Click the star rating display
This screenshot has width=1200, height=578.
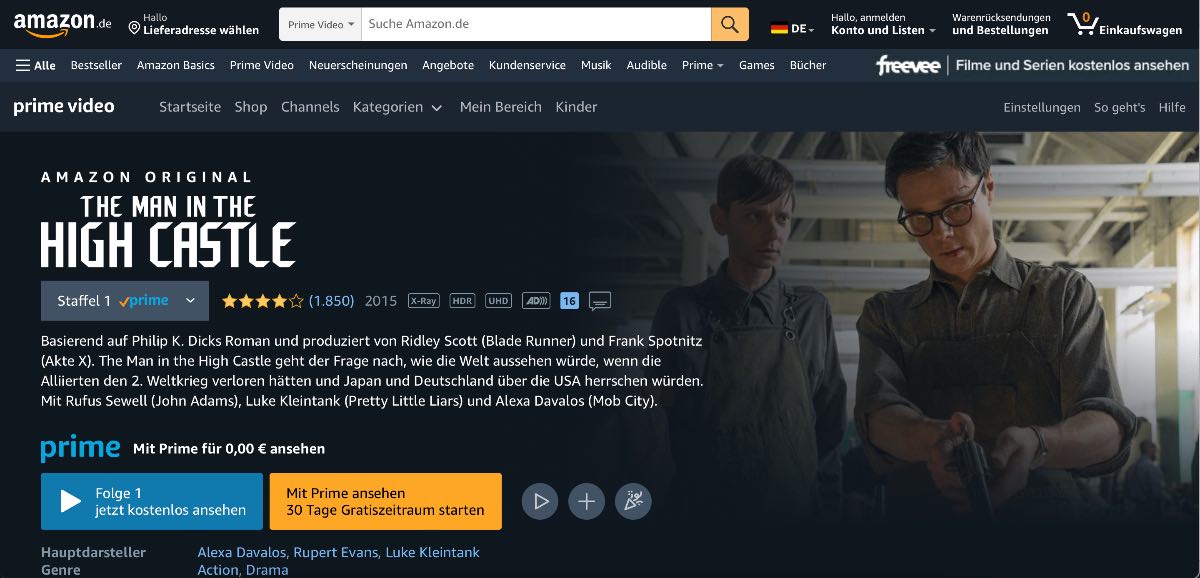262,301
